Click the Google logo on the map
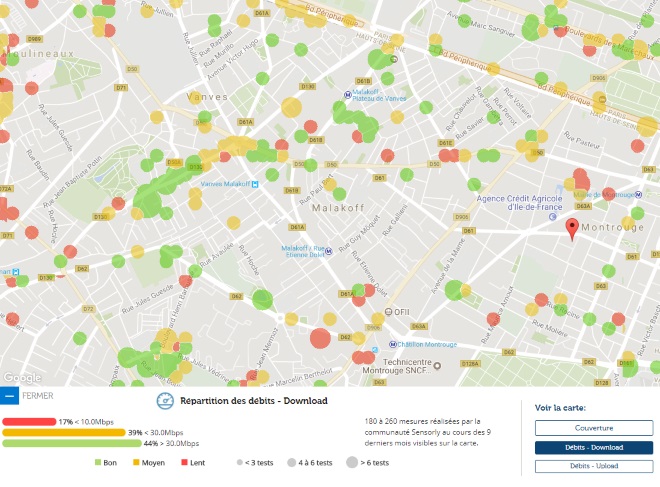The image size is (660, 487). tap(22, 378)
